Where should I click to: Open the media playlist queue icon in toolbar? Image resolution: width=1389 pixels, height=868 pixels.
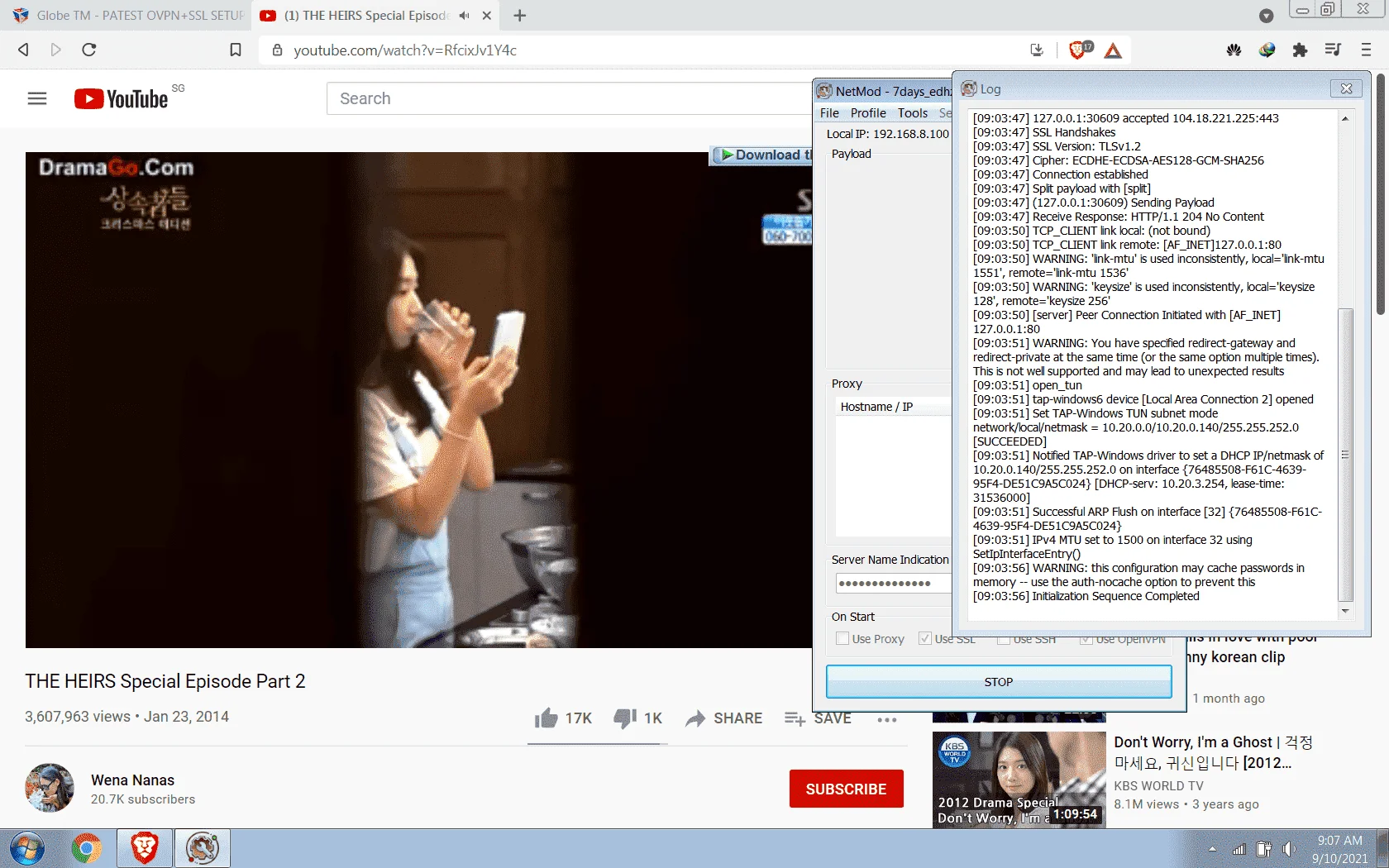tap(1333, 50)
